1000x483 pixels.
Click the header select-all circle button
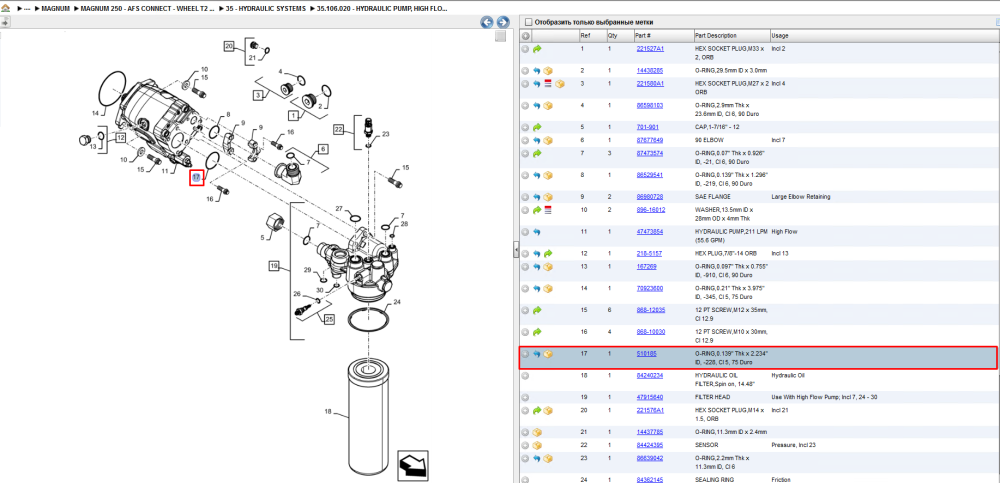(526, 36)
